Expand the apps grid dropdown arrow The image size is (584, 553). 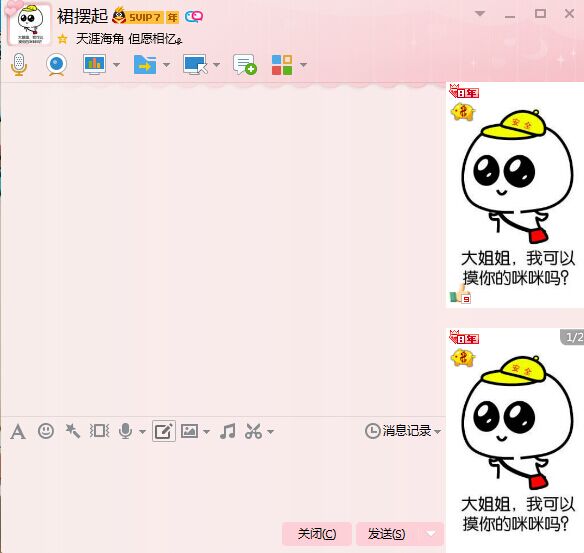[x=303, y=65]
